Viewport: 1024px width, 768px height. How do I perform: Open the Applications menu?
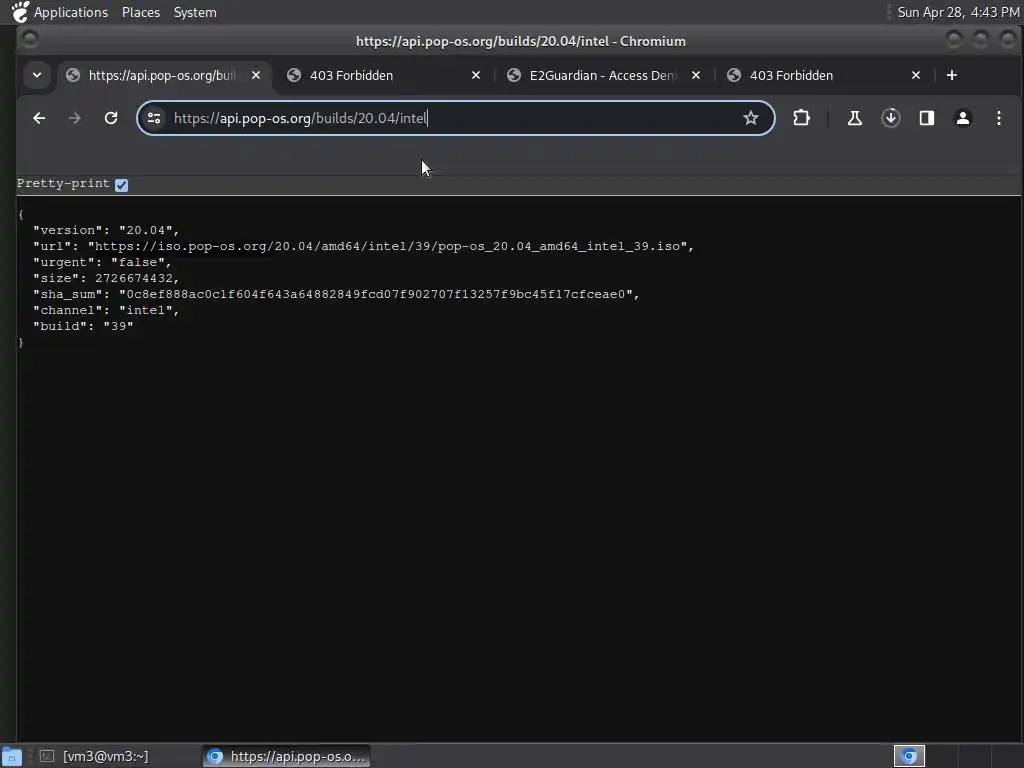(71, 12)
